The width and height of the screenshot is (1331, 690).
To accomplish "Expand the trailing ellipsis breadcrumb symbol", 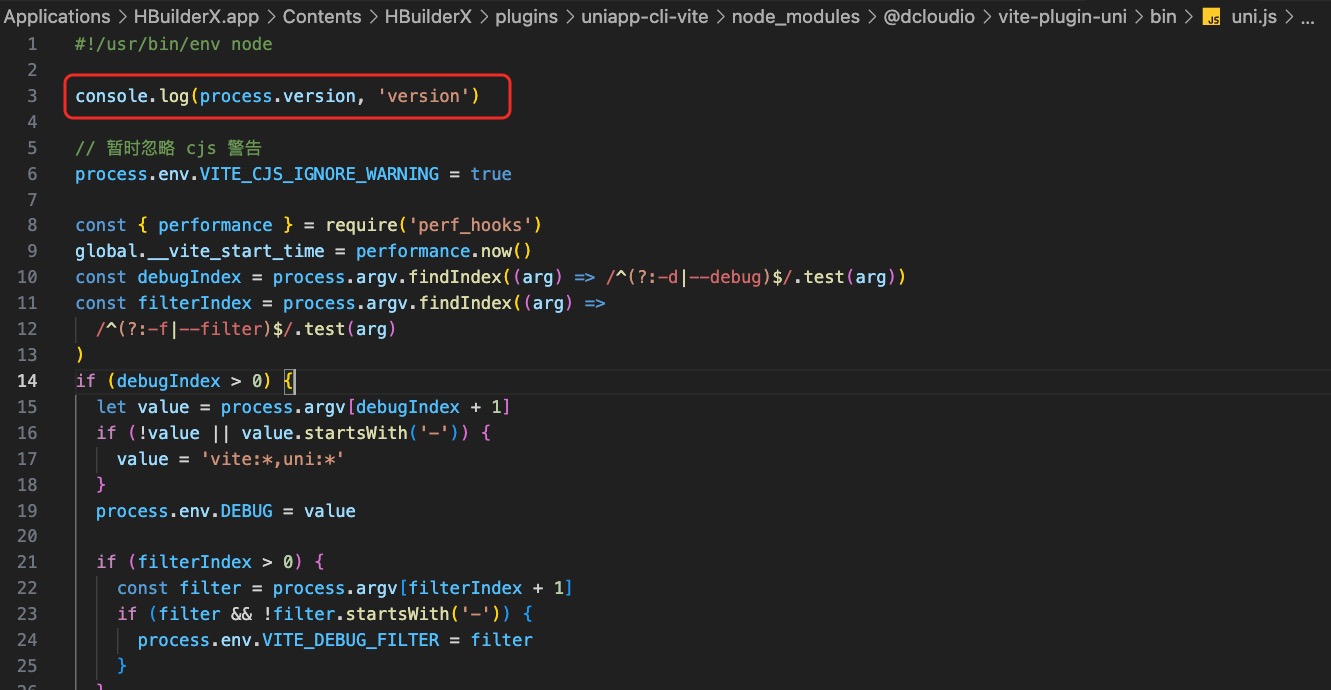I will [x=1308, y=17].
